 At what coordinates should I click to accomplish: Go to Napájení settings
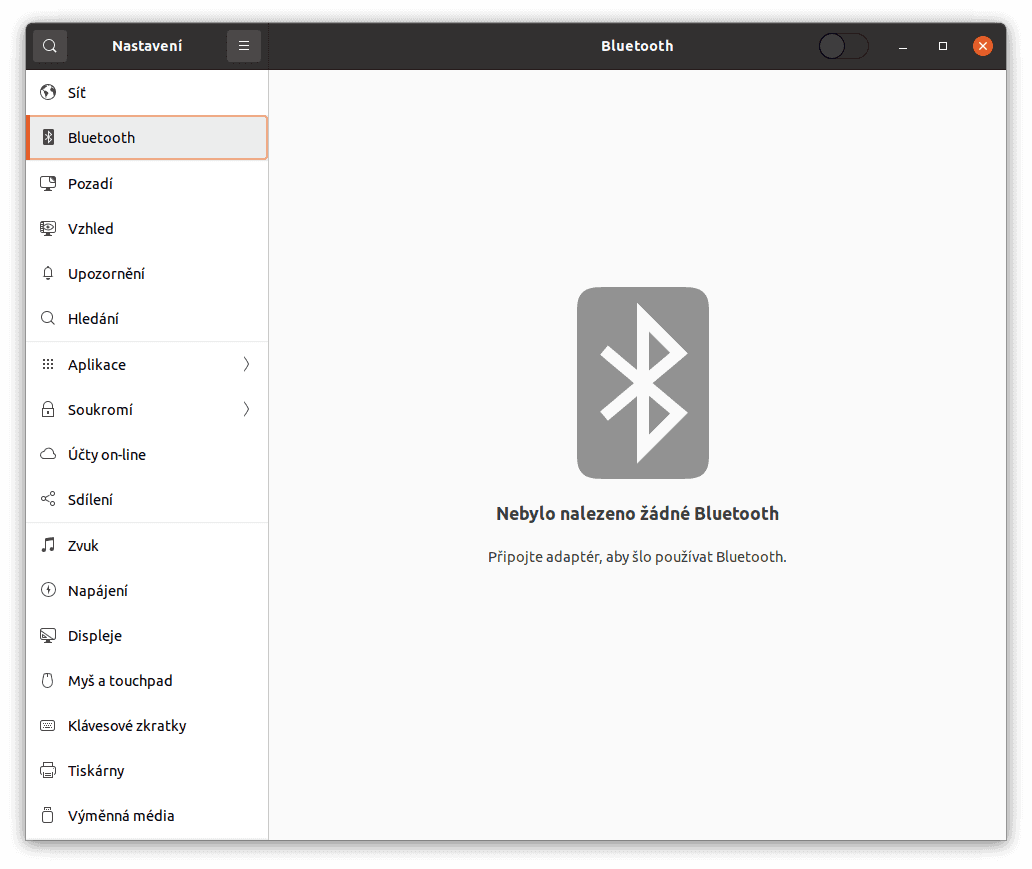(147, 590)
